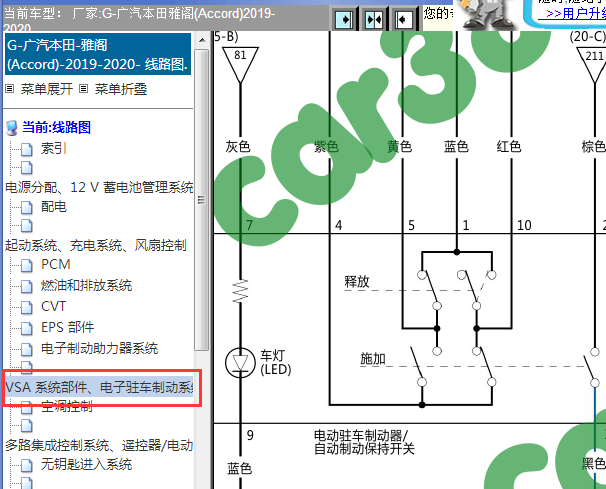
Task: Open 起动系统、充电系统、风扇控制 entry
Action: click(x=95, y=245)
